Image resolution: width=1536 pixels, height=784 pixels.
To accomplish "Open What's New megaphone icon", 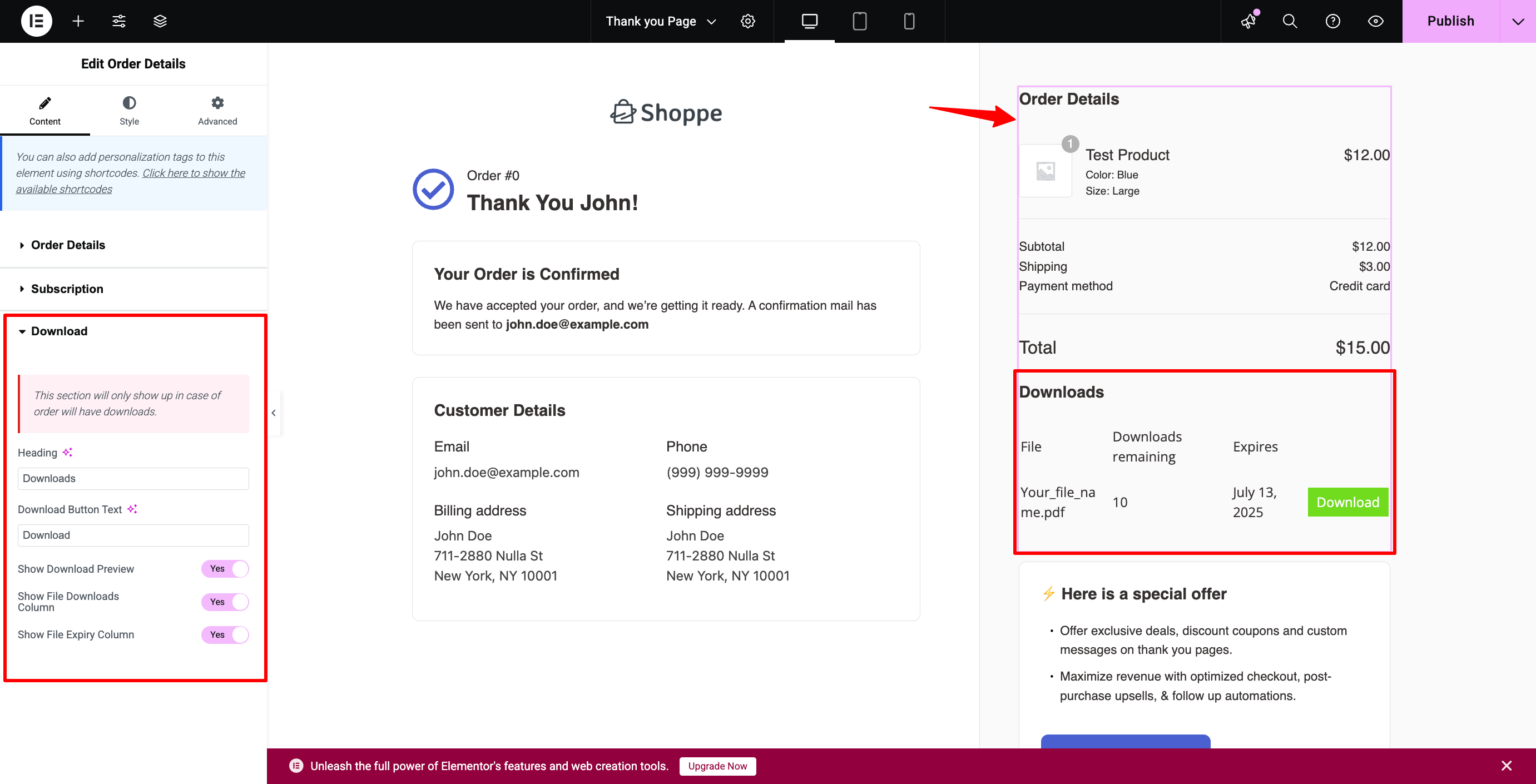I will click(x=1248, y=21).
